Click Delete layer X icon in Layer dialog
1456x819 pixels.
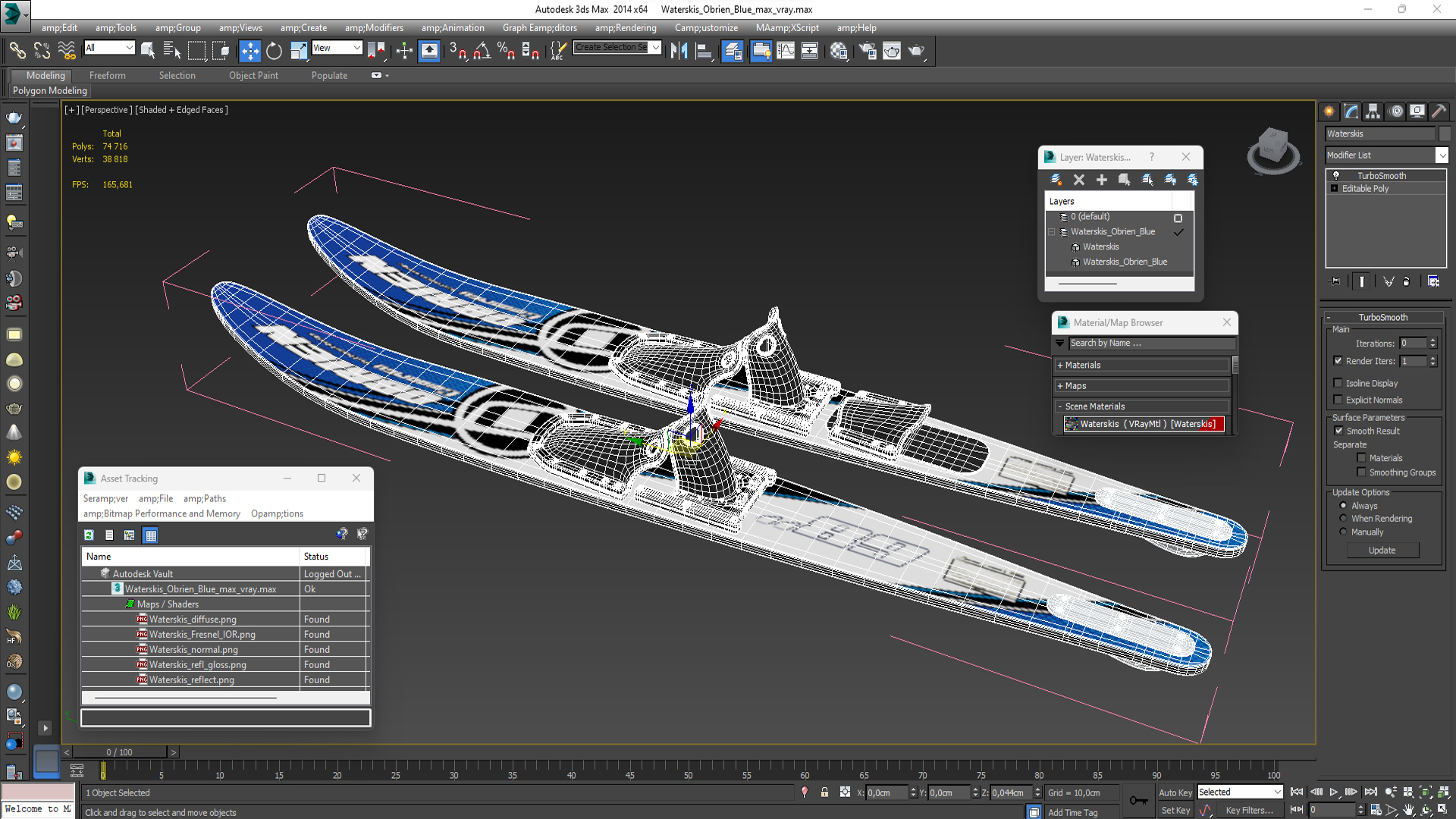pyautogui.click(x=1079, y=180)
